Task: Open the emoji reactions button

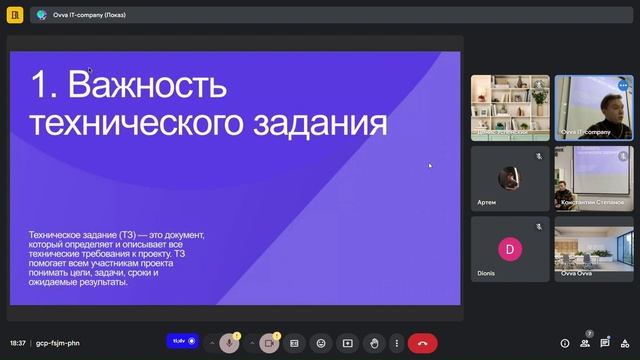Action: 321,343
